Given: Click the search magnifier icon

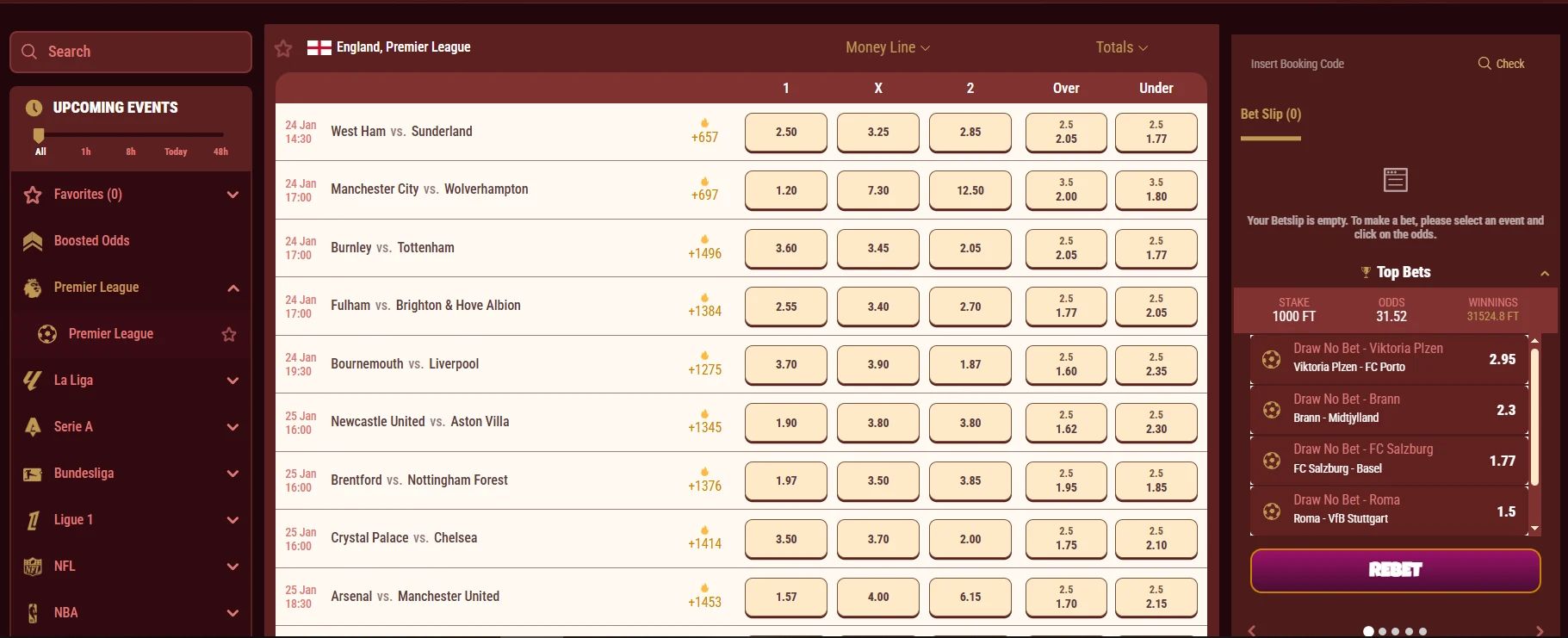Looking at the screenshot, I should [x=29, y=52].
